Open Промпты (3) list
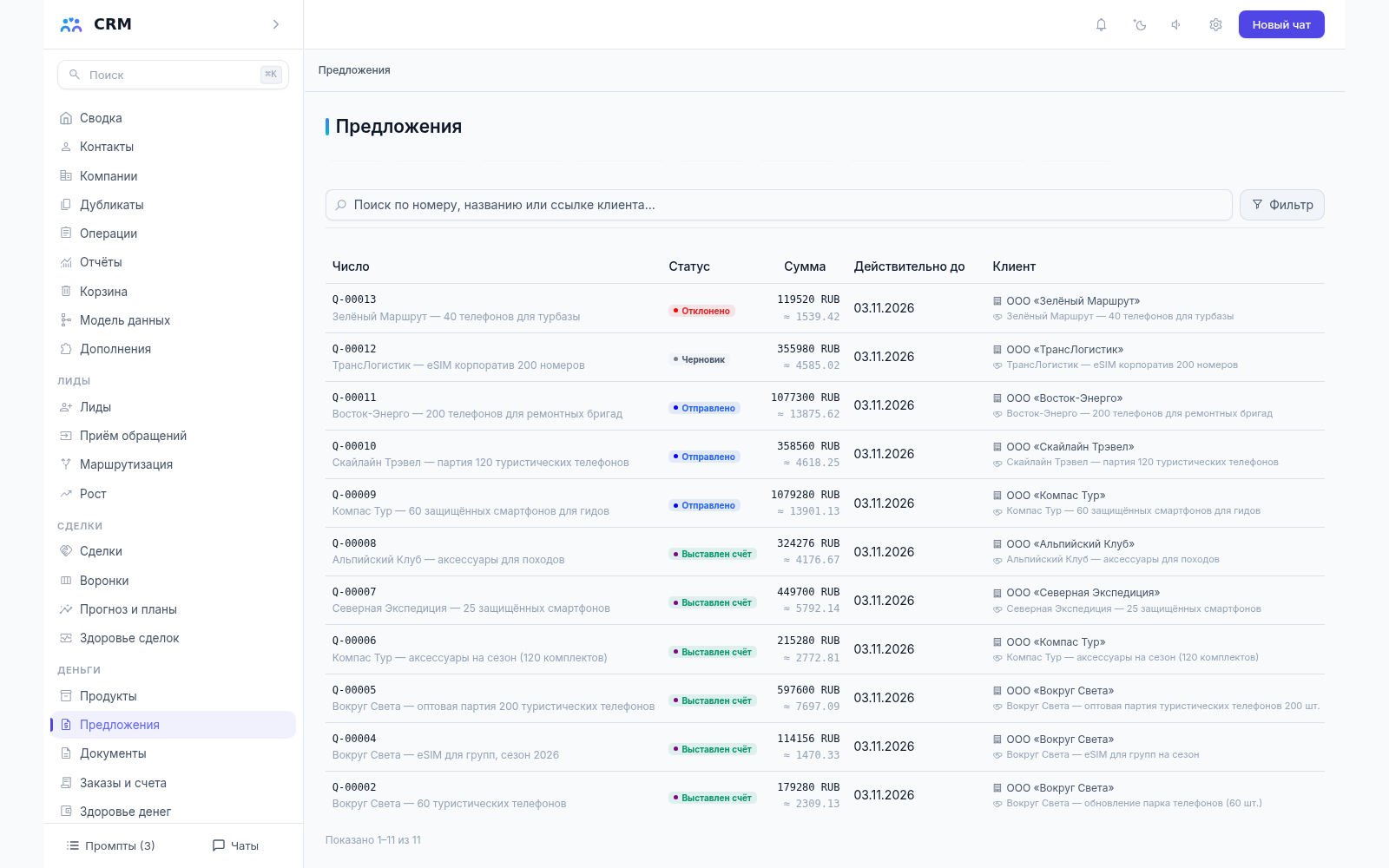Image resolution: width=1389 pixels, height=868 pixels. [110, 845]
